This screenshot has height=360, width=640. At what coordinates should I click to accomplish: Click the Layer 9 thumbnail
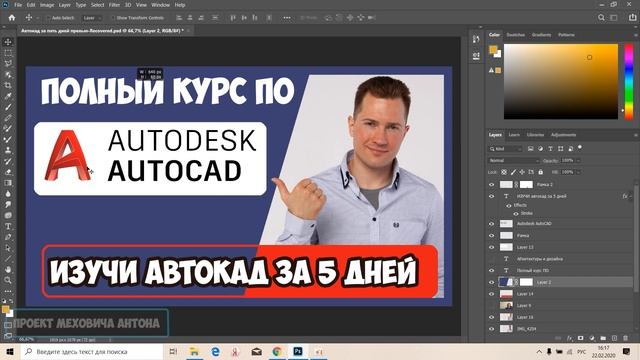pos(506,305)
